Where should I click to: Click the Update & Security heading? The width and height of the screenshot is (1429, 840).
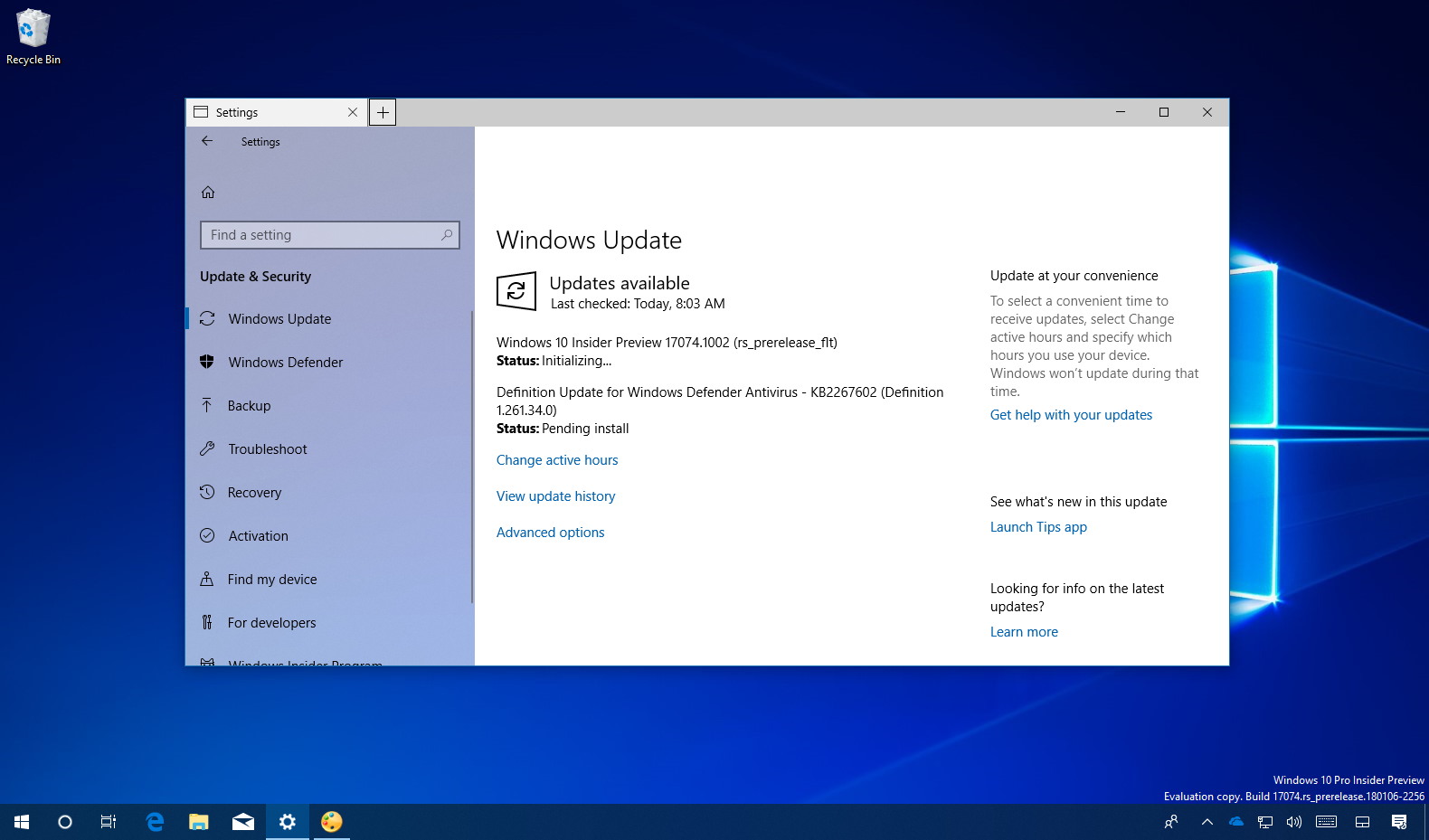pos(255,277)
